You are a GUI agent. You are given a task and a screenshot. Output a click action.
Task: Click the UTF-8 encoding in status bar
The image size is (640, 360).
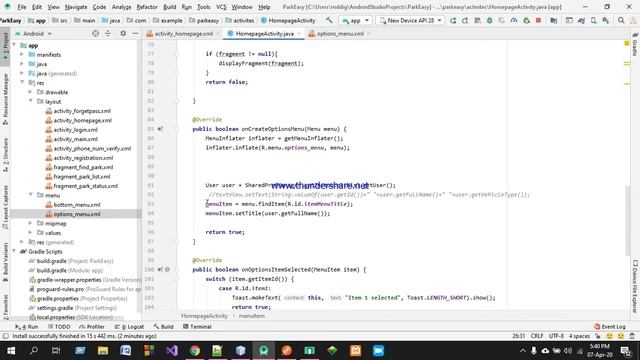(556, 336)
